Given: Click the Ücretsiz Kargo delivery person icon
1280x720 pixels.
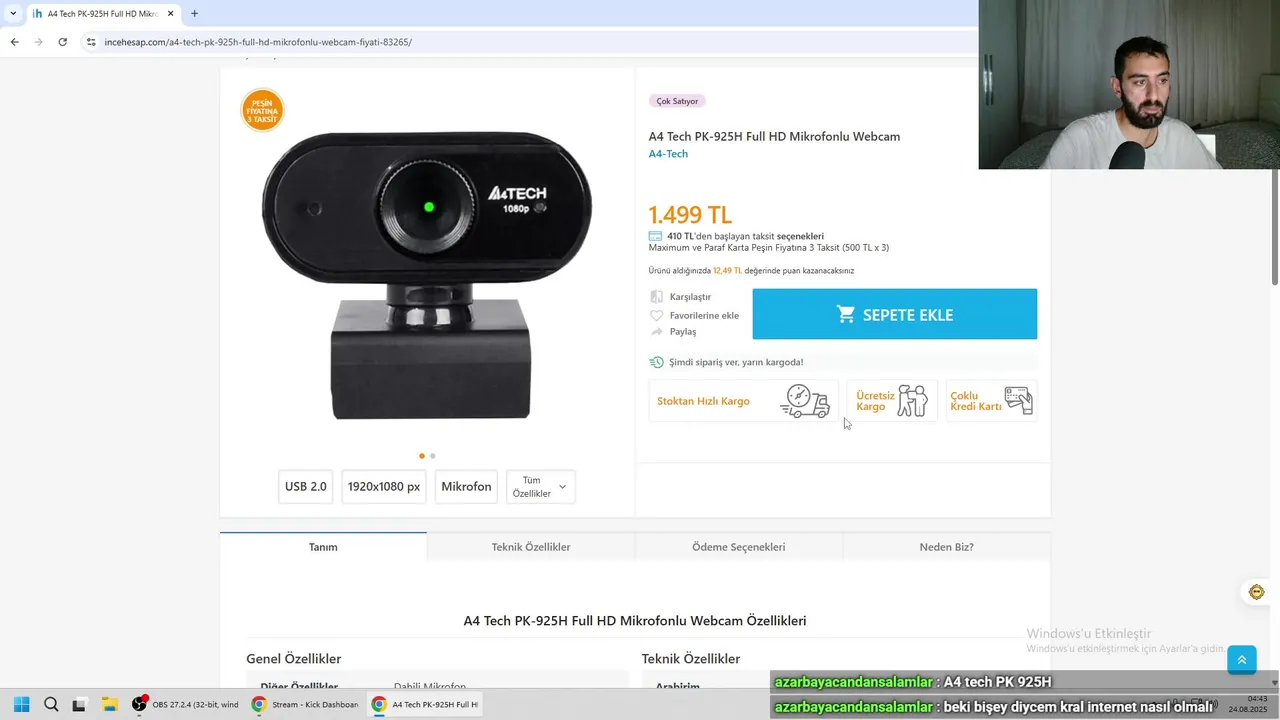Looking at the screenshot, I should click(x=912, y=401).
